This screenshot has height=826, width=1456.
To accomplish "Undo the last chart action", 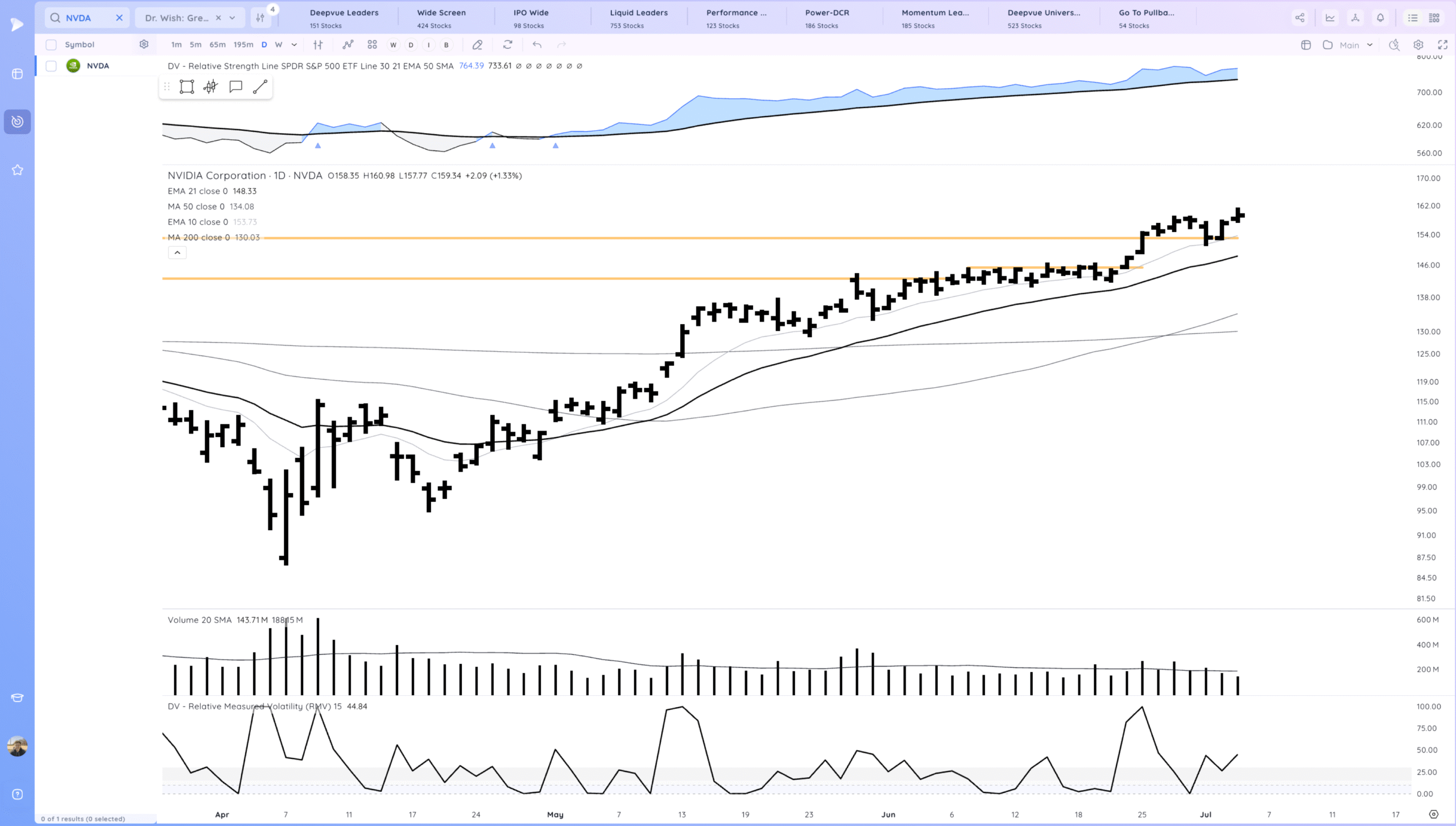I will [537, 45].
